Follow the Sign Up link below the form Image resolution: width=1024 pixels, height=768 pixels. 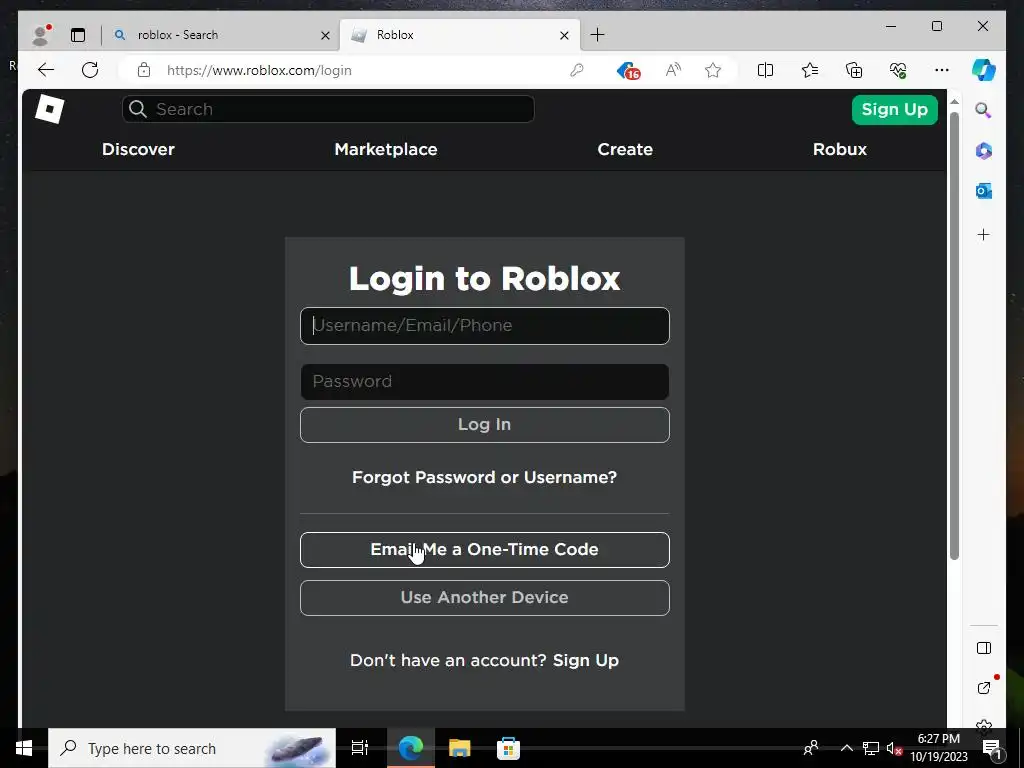586,660
